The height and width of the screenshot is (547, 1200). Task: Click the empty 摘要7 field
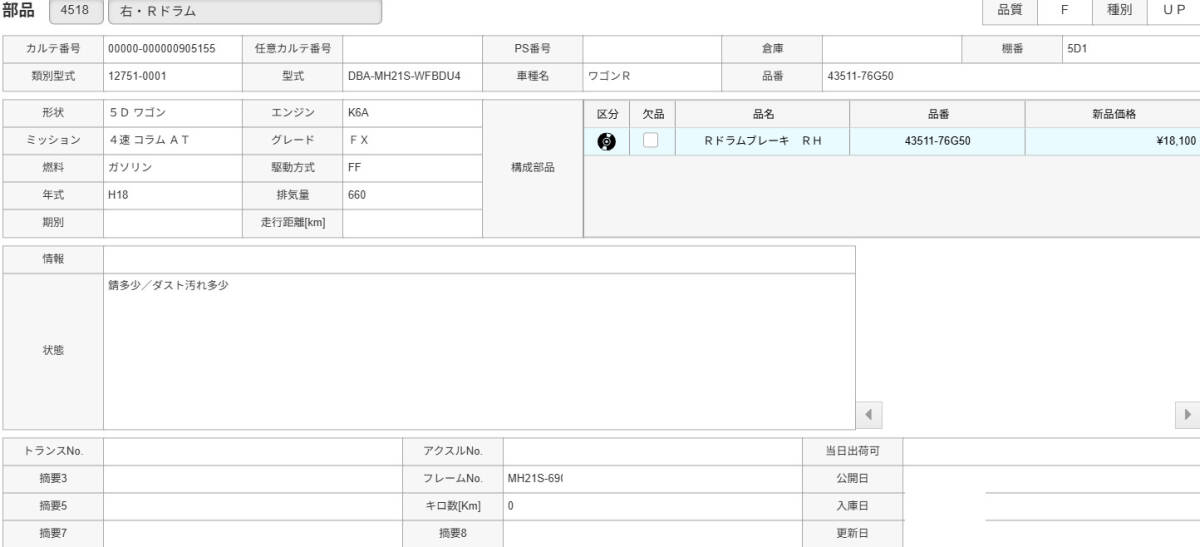point(252,533)
